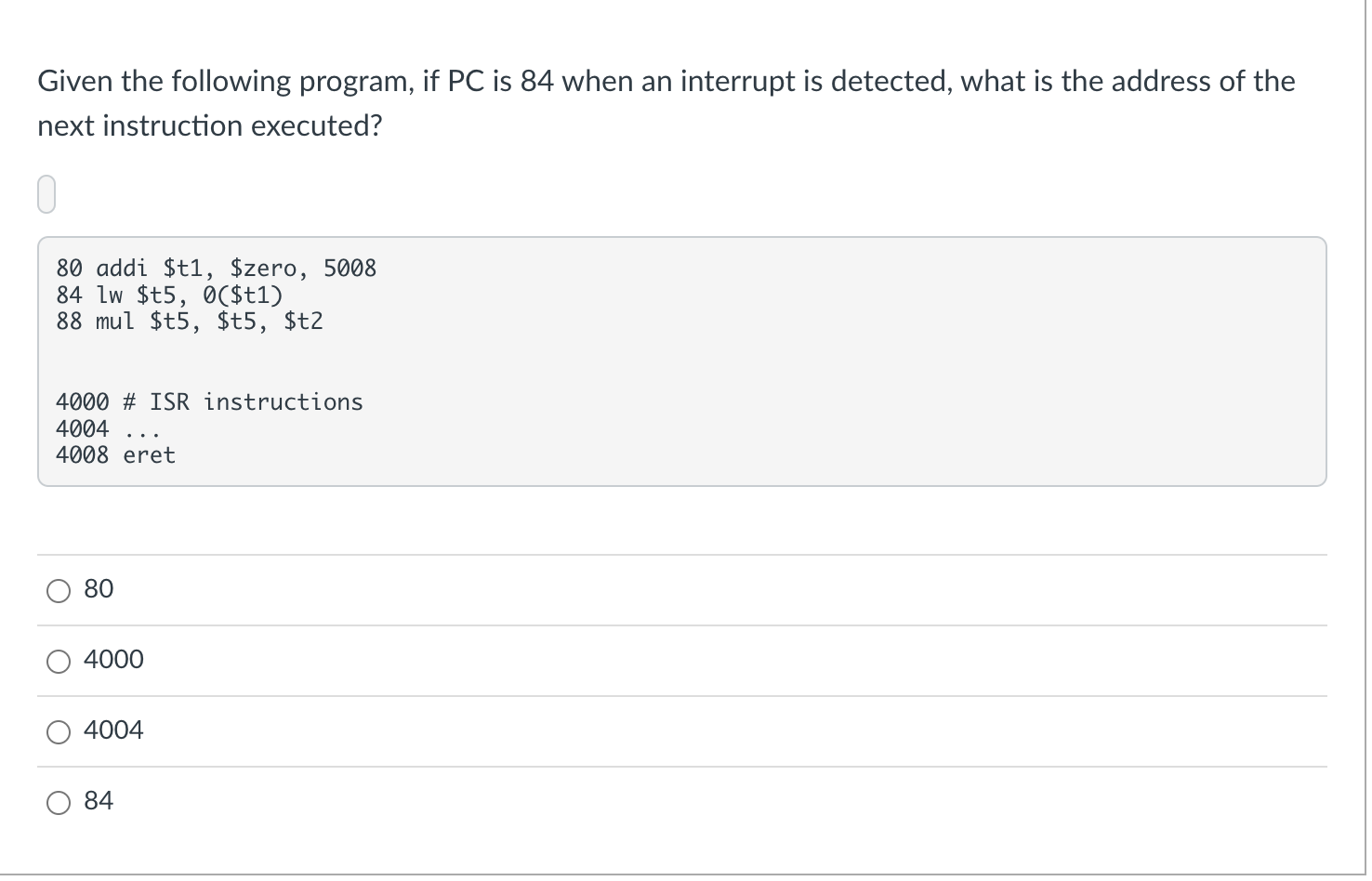Select the radio button for answer 4000

(58, 661)
